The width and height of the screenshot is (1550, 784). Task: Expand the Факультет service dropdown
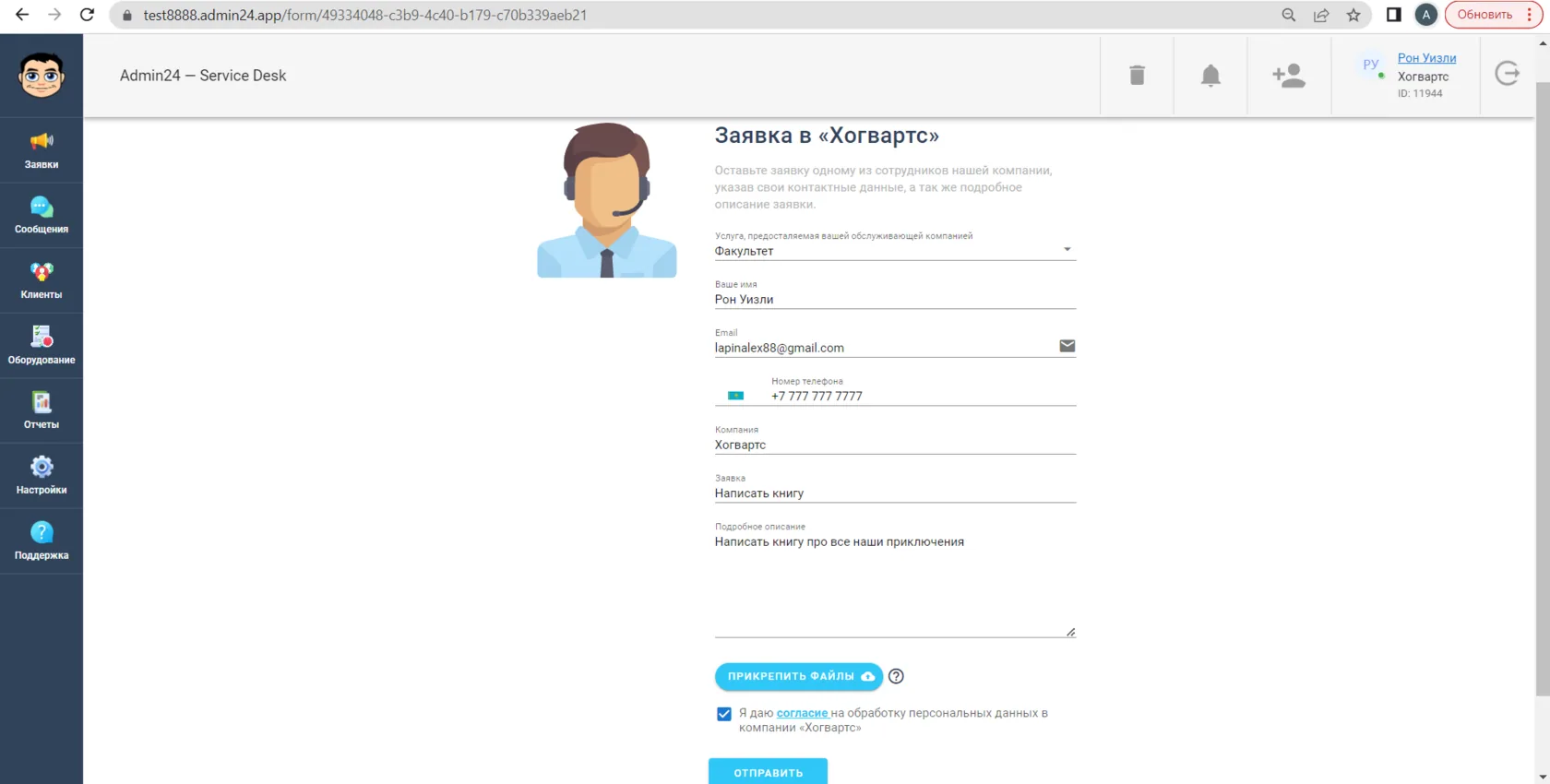click(x=895, y=250)
